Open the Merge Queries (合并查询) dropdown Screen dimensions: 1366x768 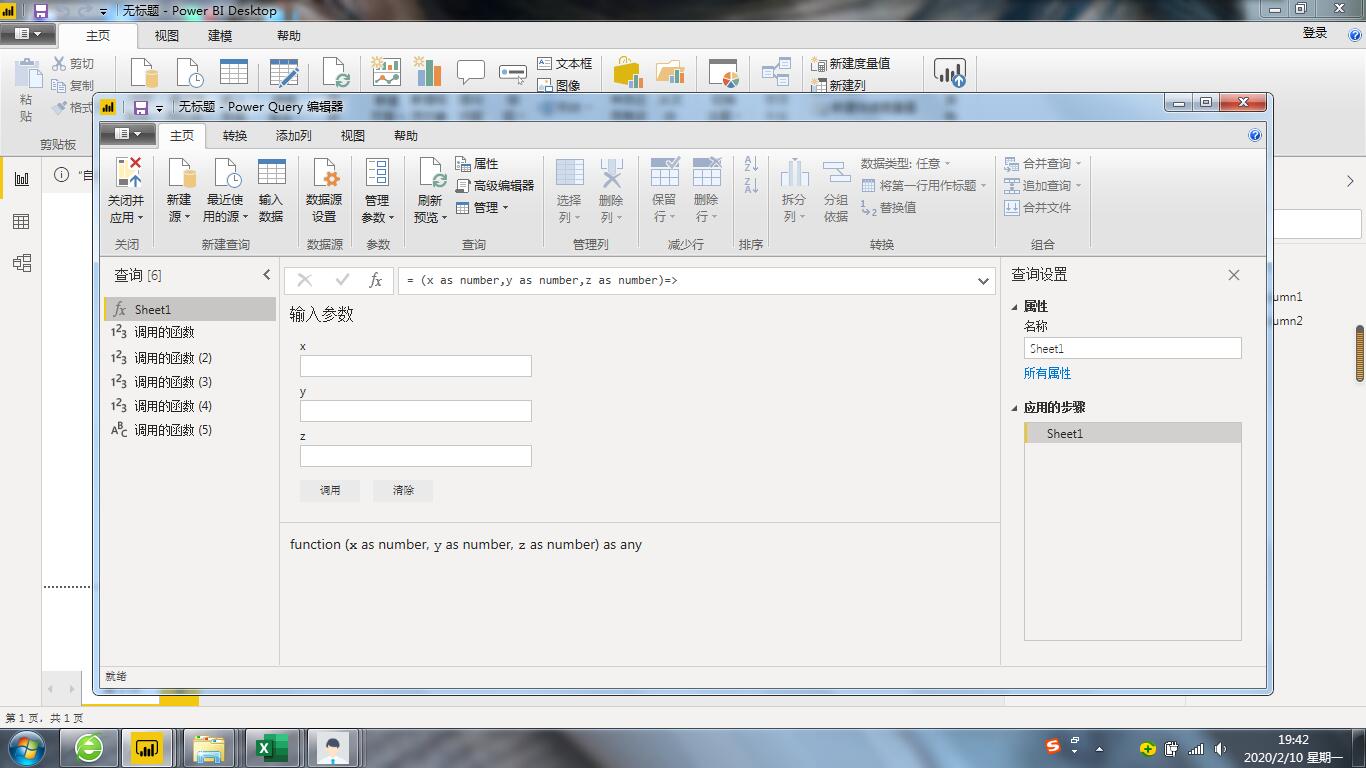click(1043, 164)
